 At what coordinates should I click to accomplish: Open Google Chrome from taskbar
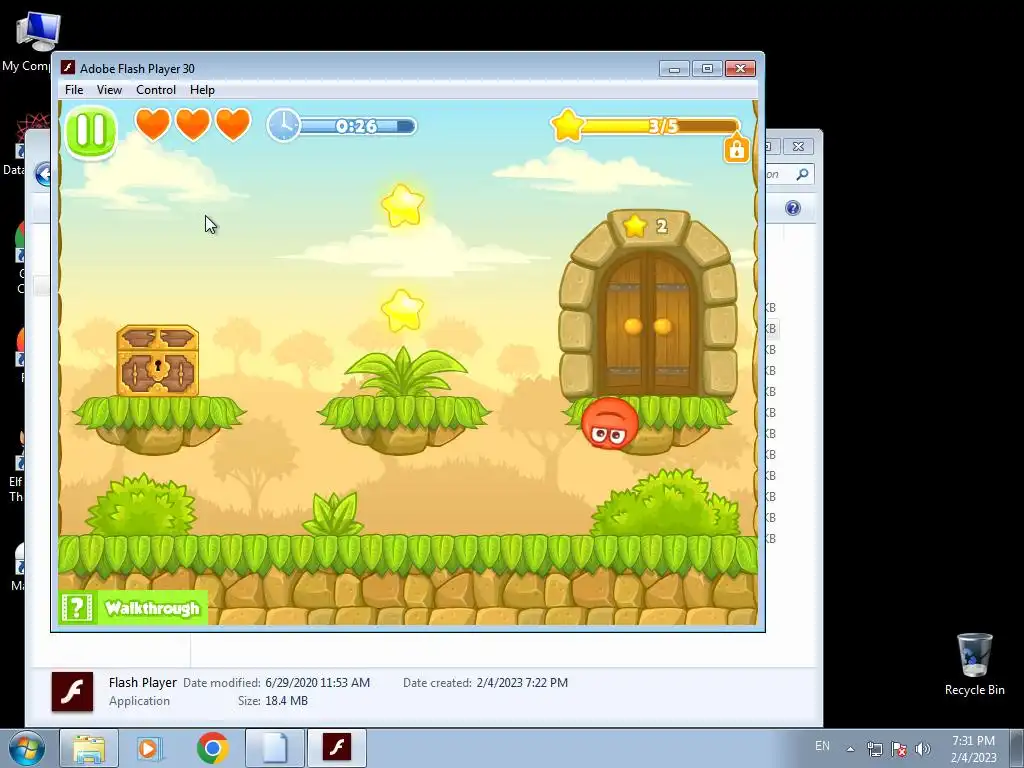212,748
